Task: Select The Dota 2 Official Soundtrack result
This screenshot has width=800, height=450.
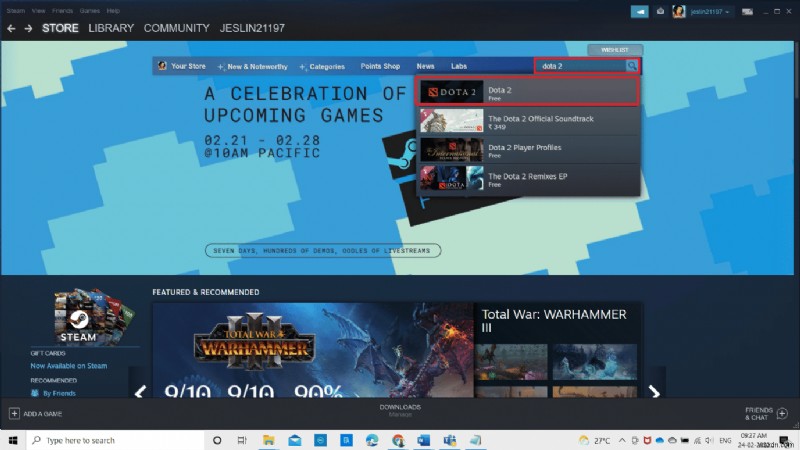Action: coord(529,121)
